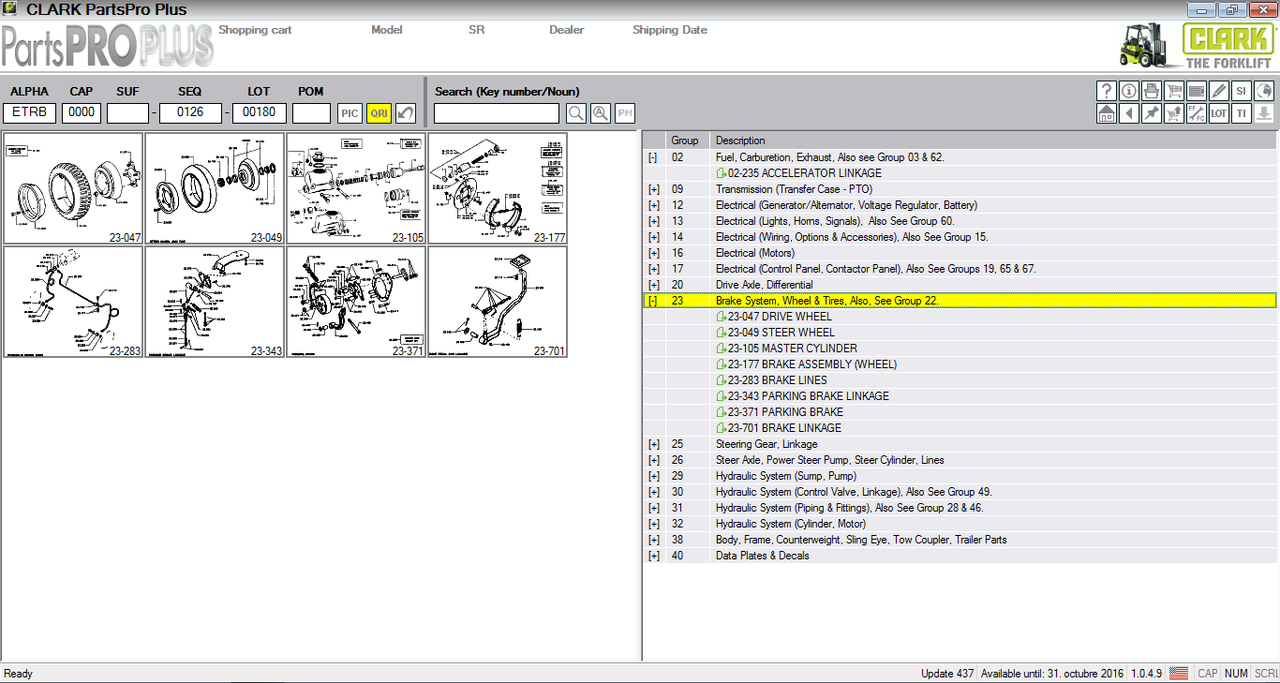
Task: Open 02-235 ACCELERATOR LINKAGE
Action: tap(797, 173)
